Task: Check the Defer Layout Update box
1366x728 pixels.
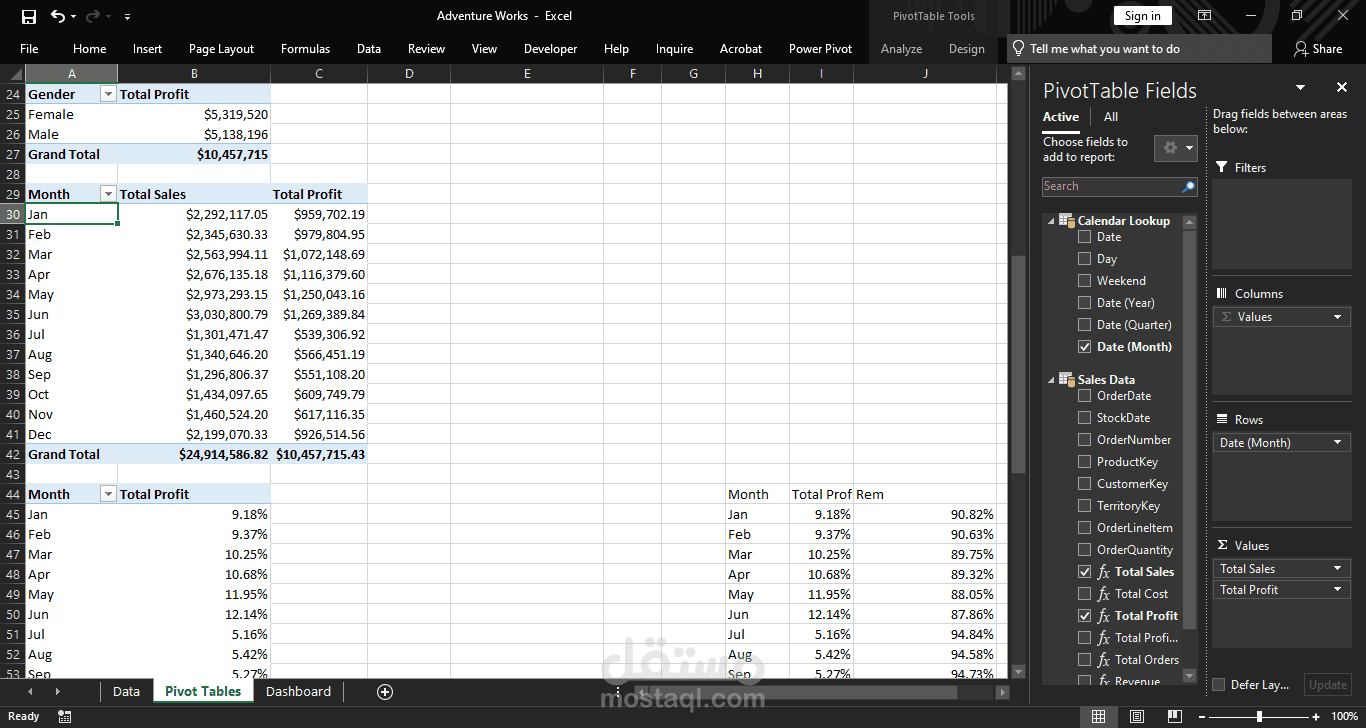Action: (x=1218, y=685)
